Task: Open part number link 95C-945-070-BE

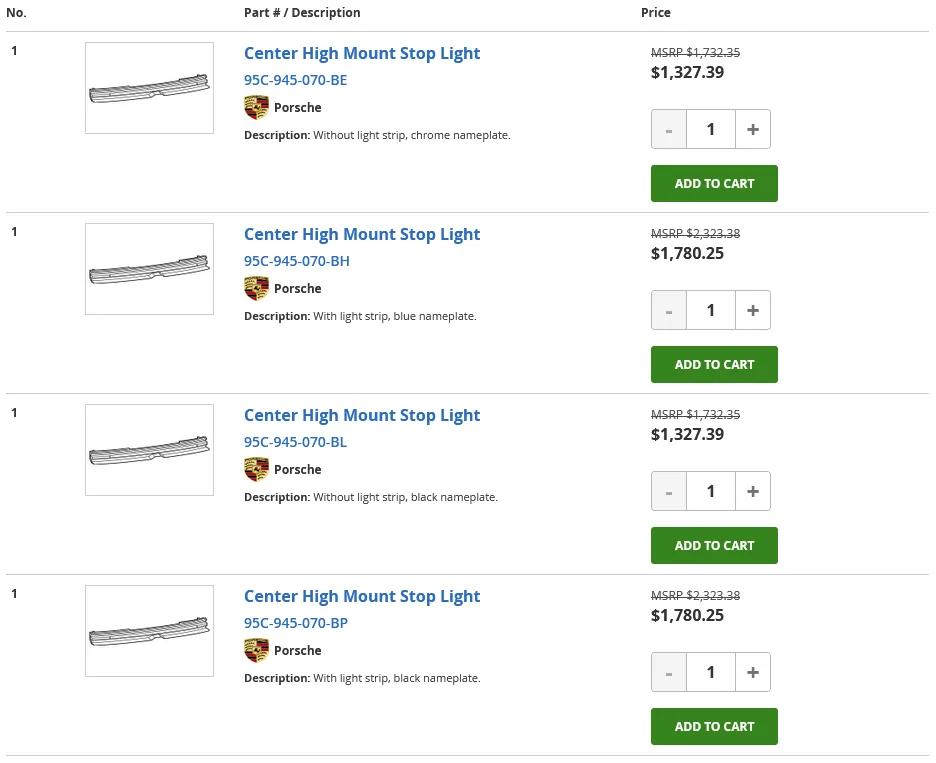Action: (x=296, y=80)
